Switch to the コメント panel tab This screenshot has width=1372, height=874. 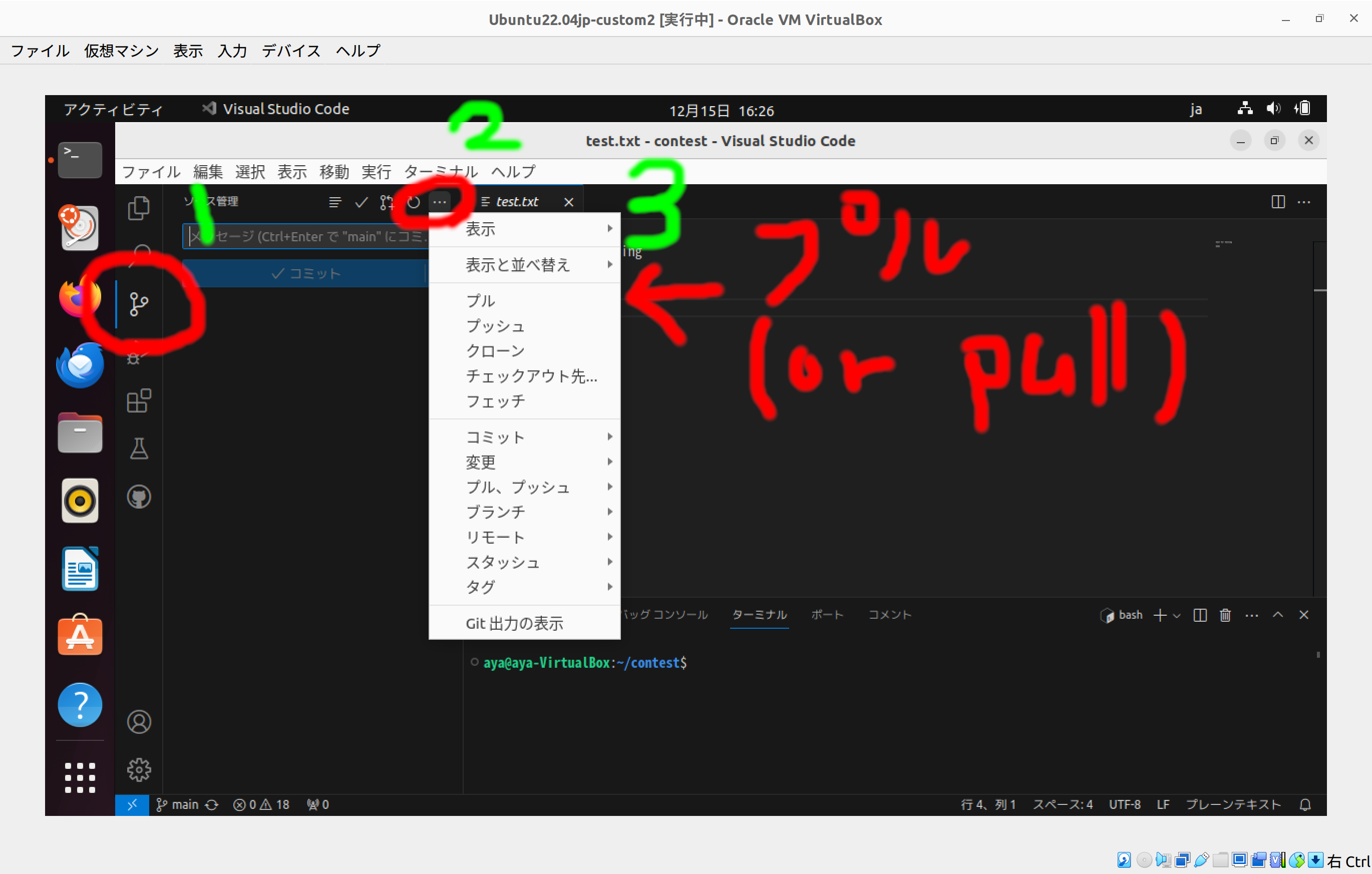tap(890, 615)
